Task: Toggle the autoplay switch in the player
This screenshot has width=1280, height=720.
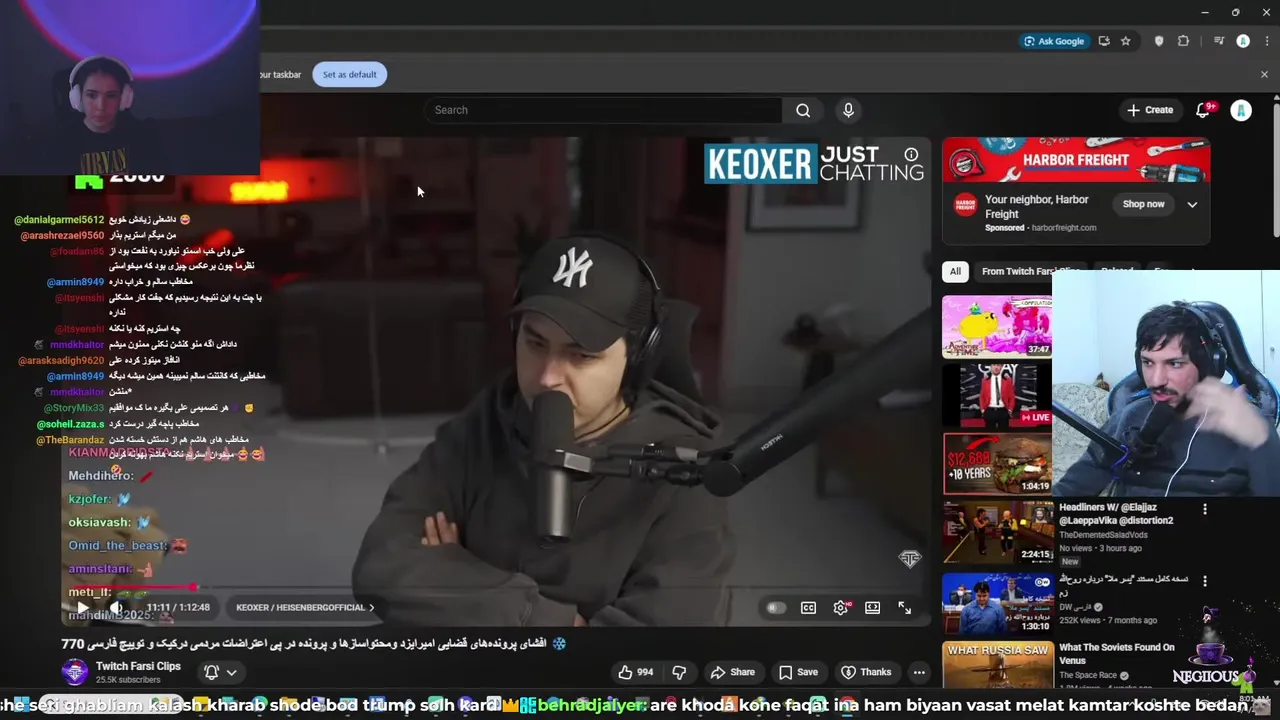Action: click(776, 607)
